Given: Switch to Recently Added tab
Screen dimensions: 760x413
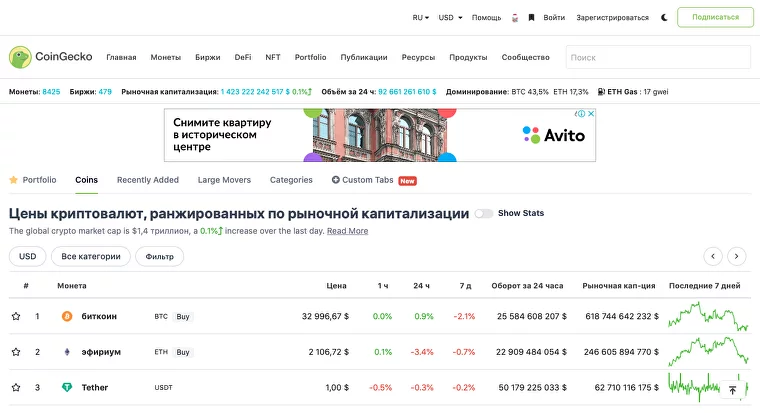Looking at the screenshot, I should point(148,180).
